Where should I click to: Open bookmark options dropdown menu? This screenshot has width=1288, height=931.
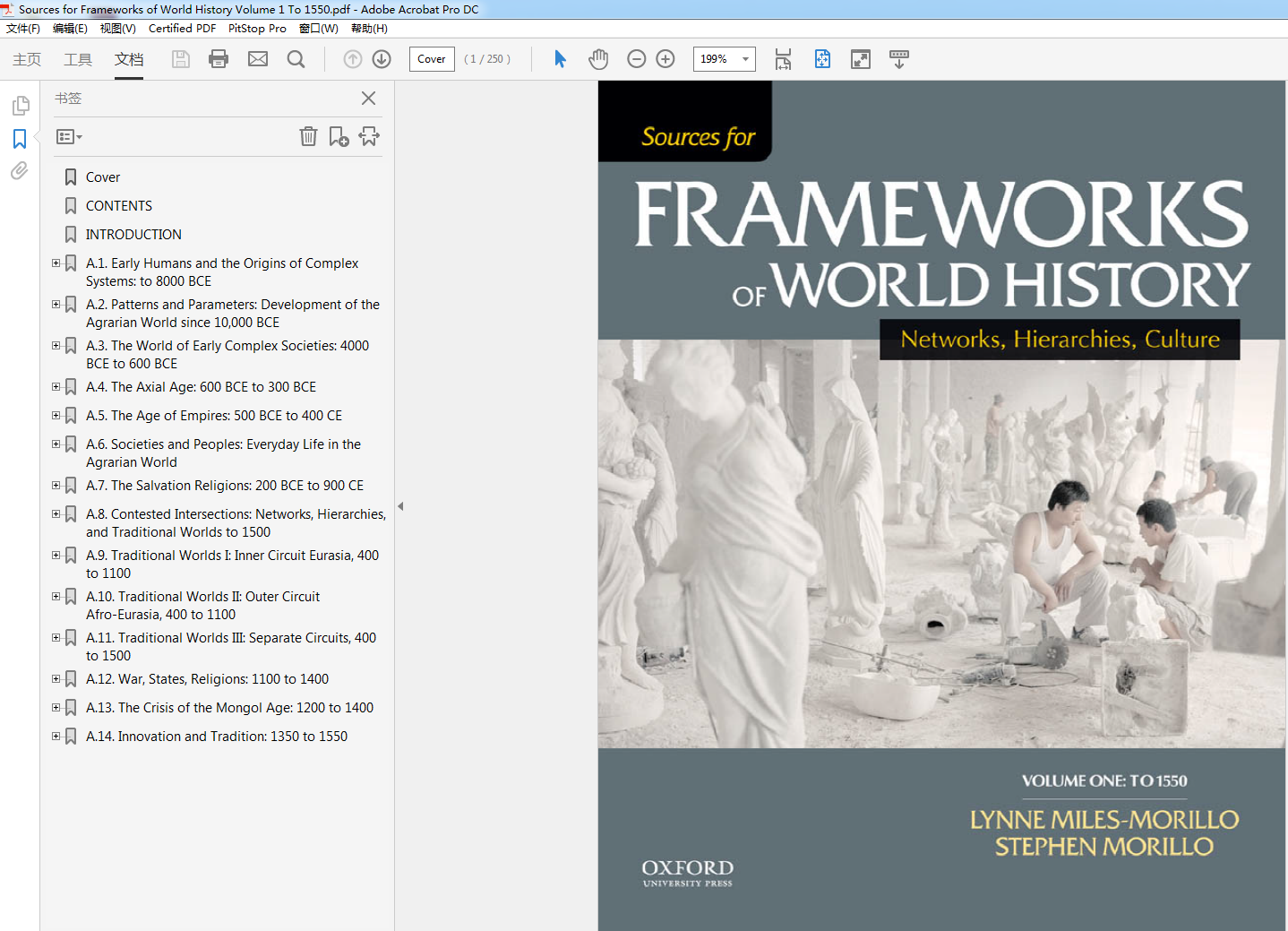pos(69,137)
